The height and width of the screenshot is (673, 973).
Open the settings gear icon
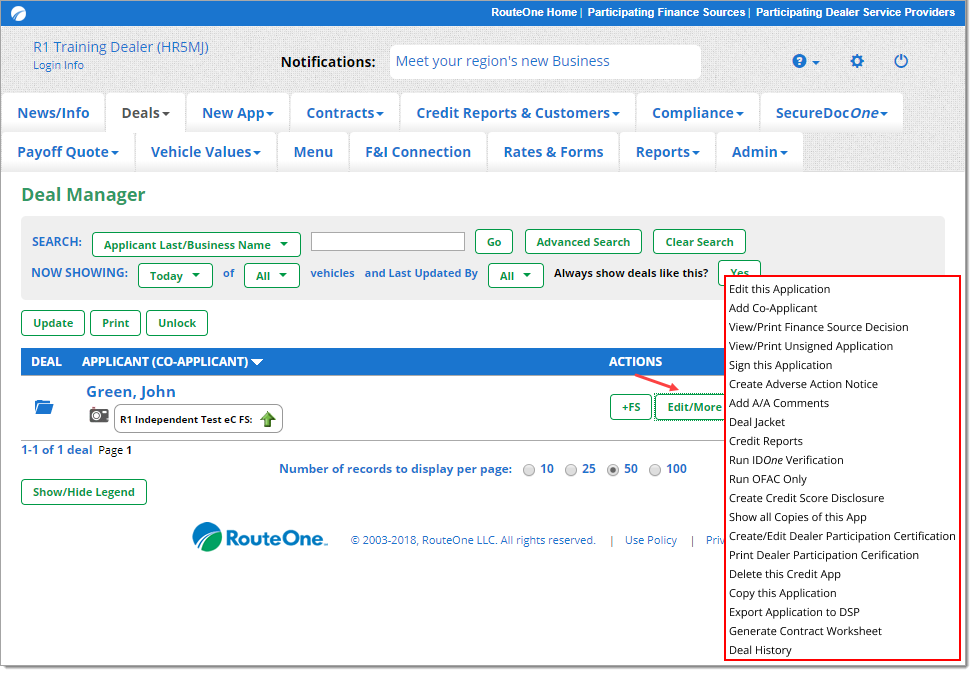pos(857,61)
